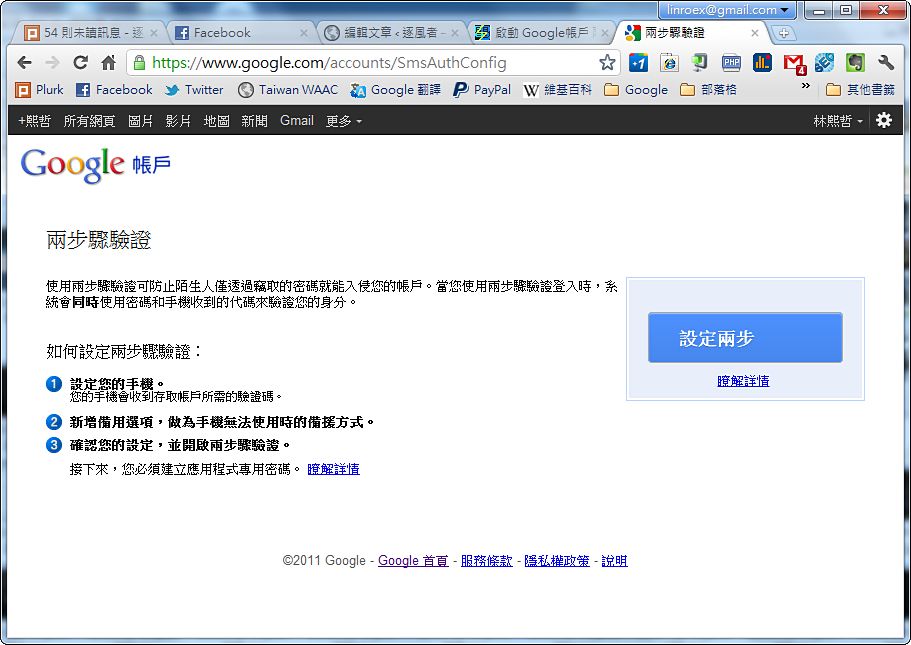Open the PayPal bookmark
The width and height of the screenshot is (911, 645).
(x=482, y=89)
